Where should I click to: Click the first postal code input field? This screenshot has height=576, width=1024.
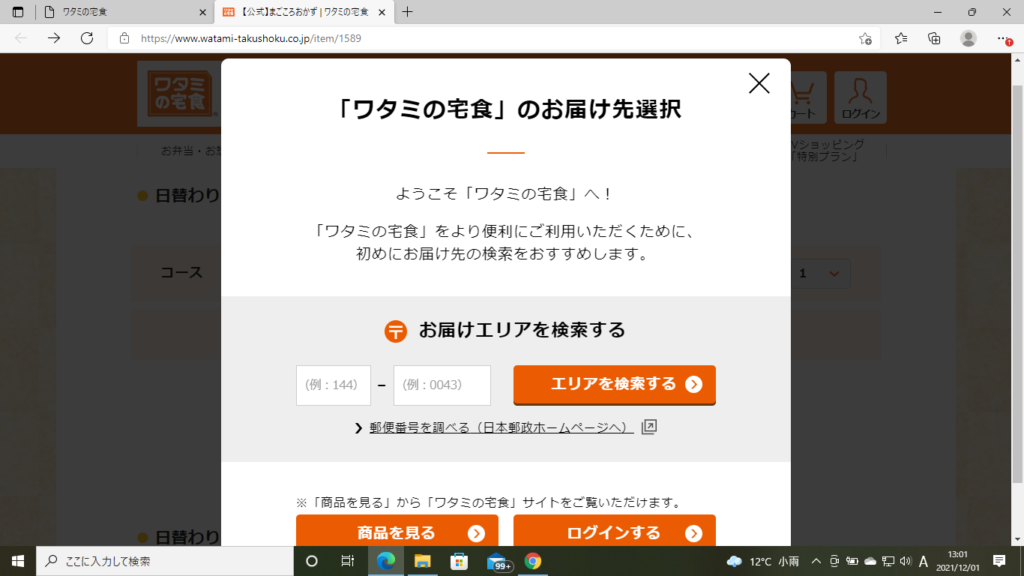333,385
